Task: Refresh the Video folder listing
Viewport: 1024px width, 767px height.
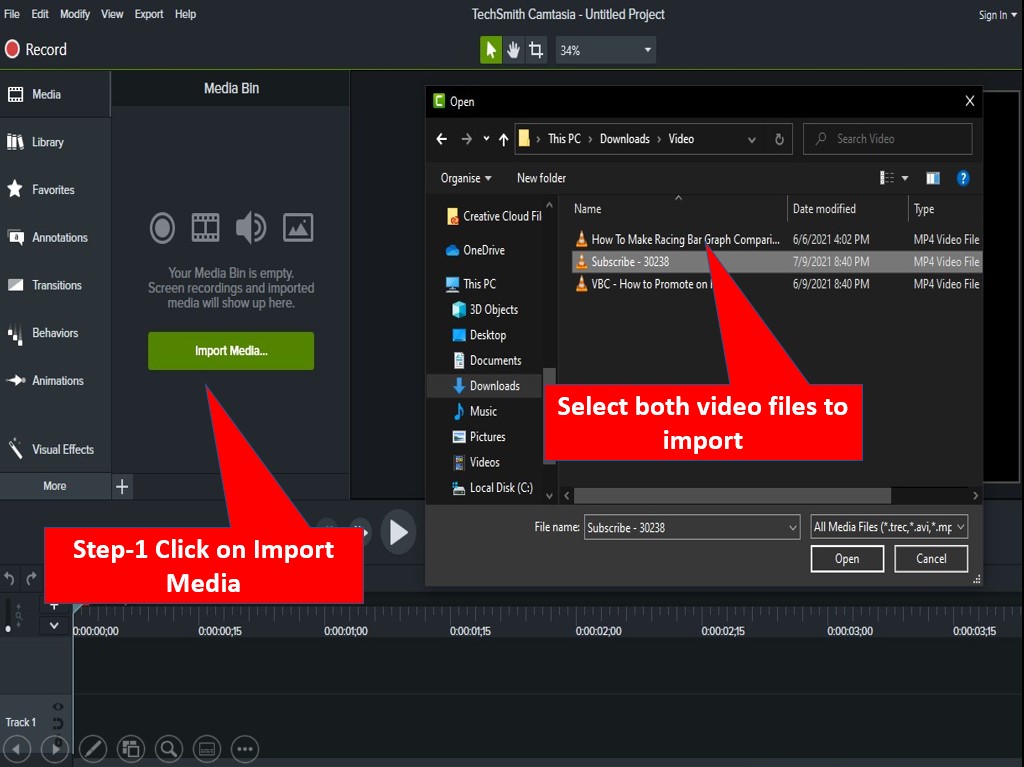Action: point(779,139)
